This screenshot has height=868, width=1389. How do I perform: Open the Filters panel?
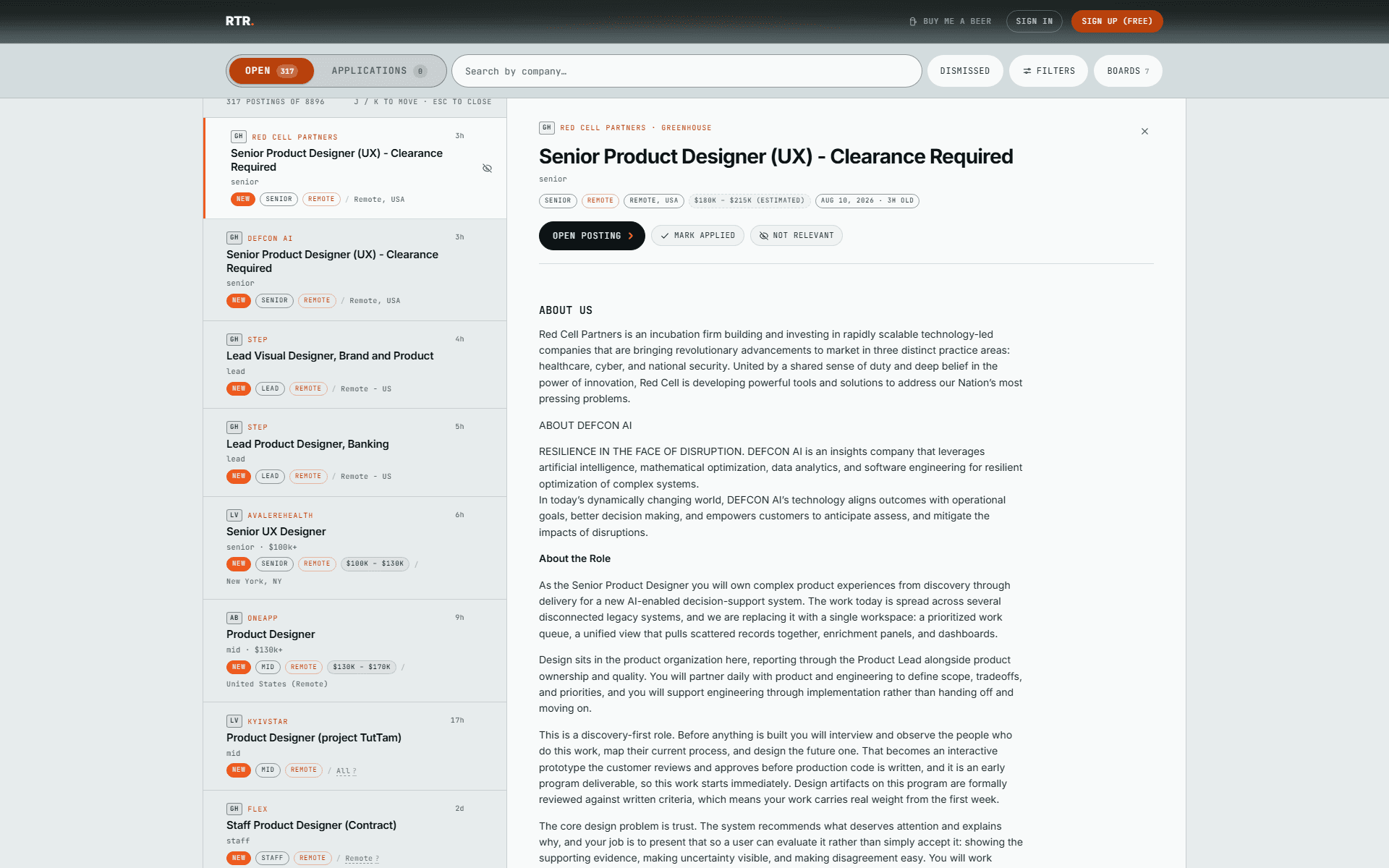click(1049, 71)
